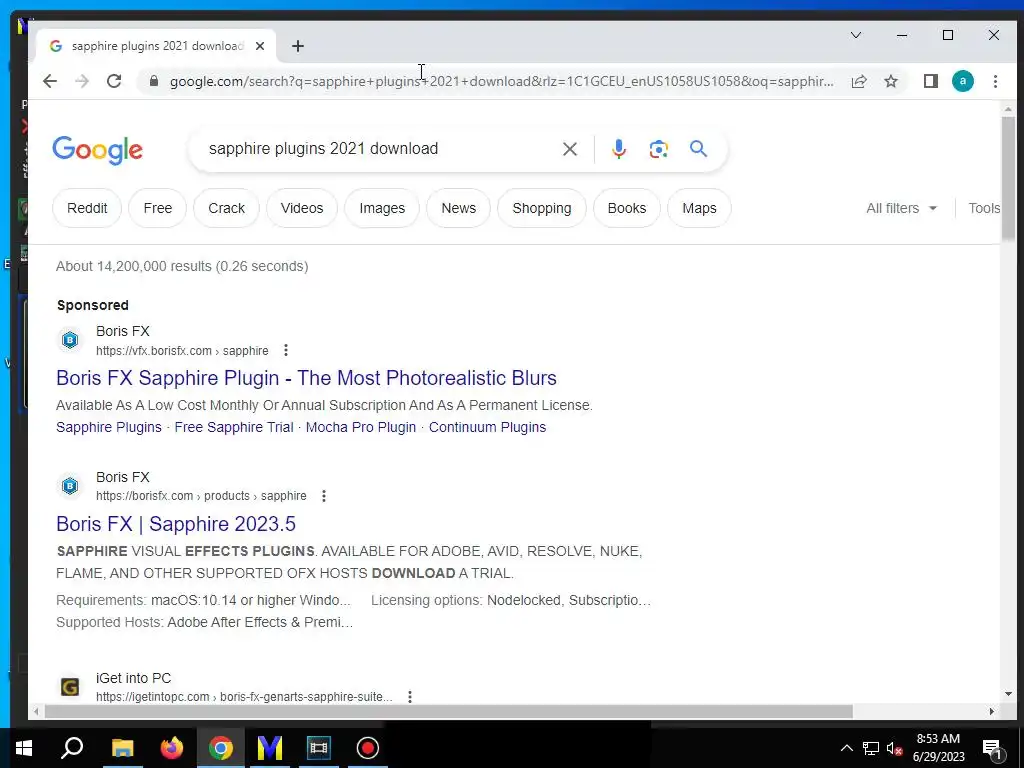
Task: Open the Continuum Plugins sitelink
Action: click(487, 427)
